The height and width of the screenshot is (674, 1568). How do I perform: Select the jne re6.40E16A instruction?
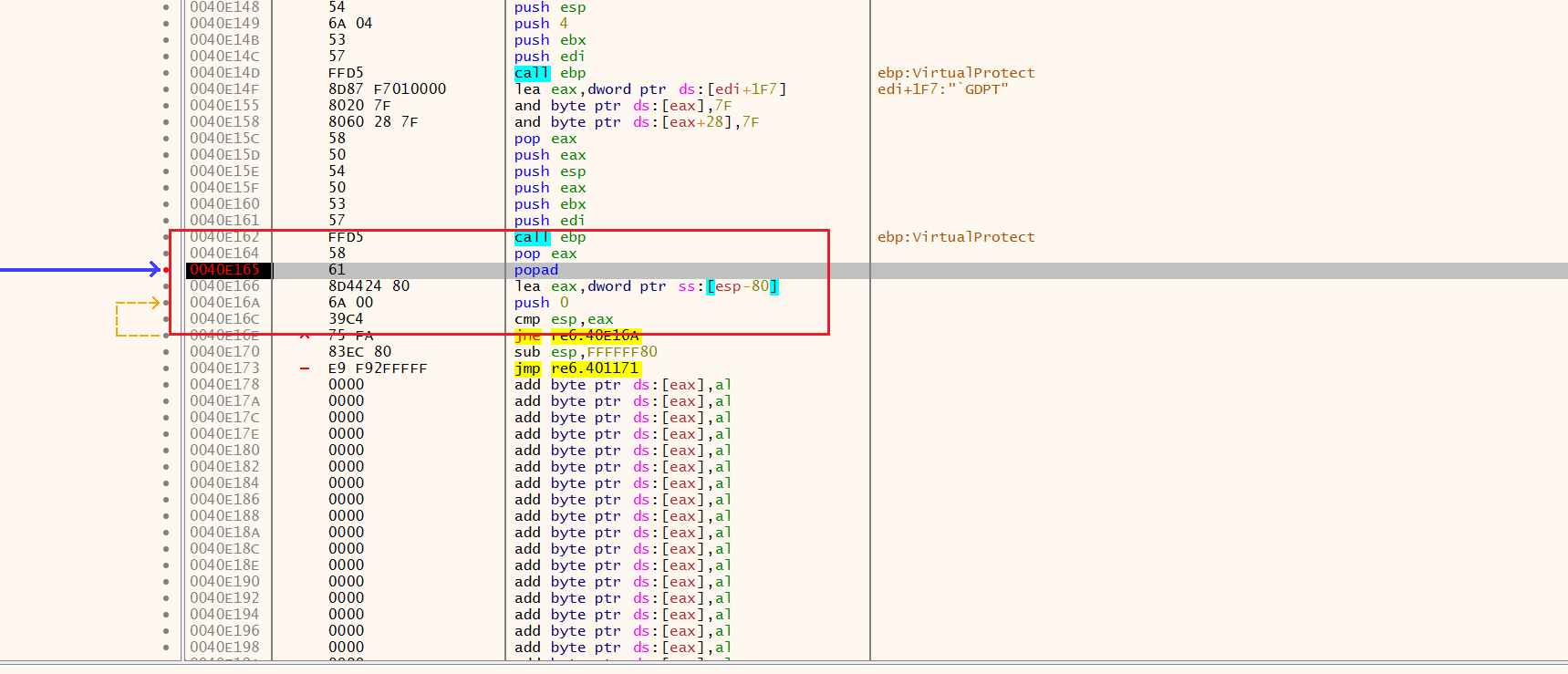576,336
